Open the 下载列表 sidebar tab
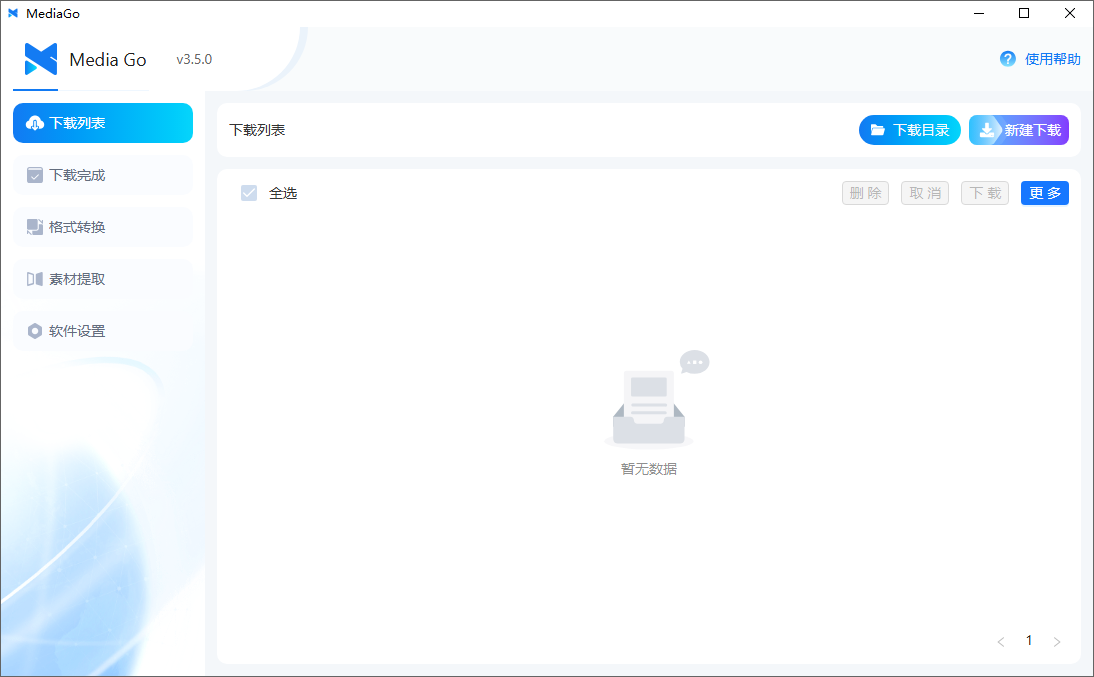 (103, 123)
